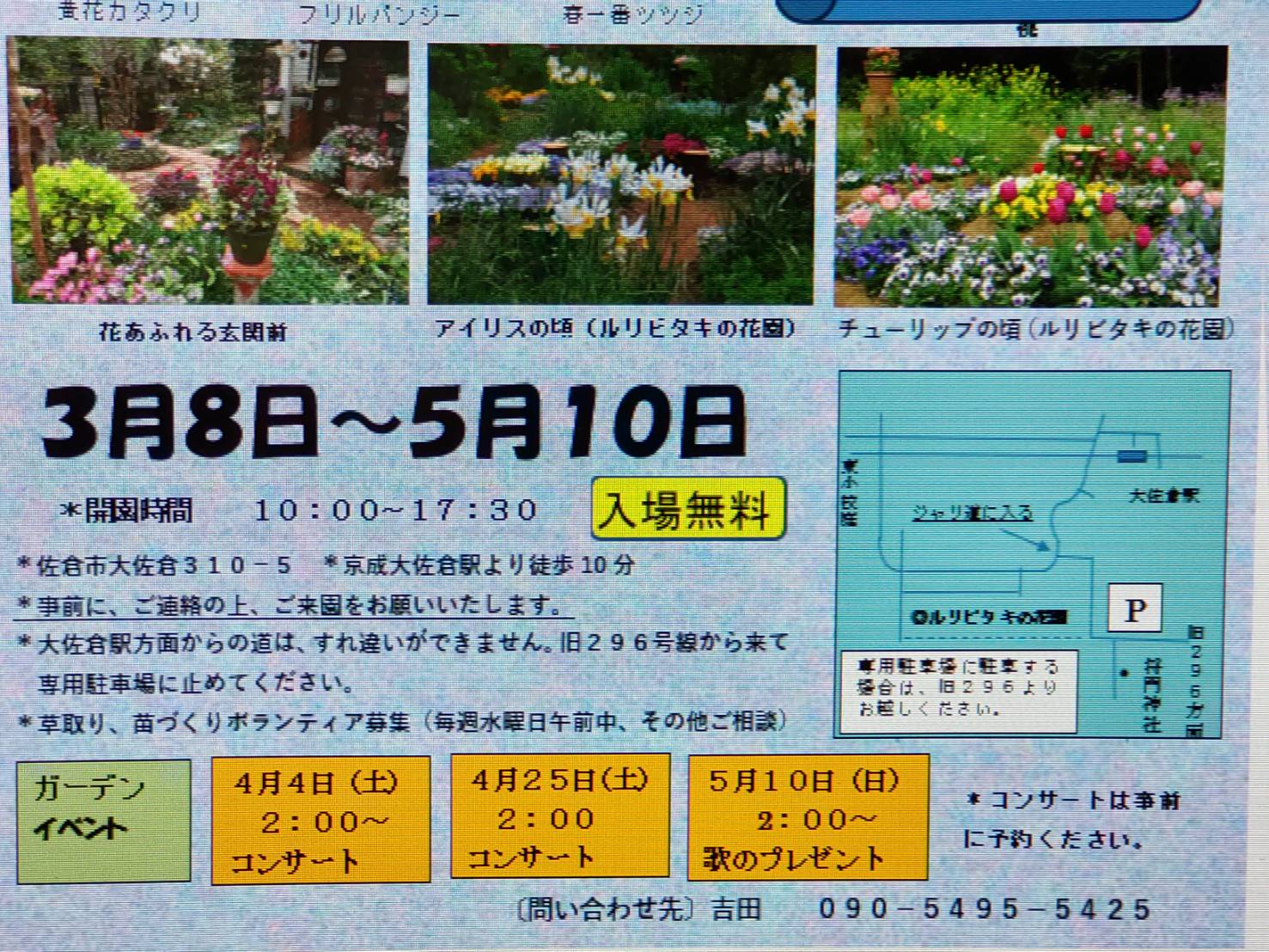The height and width of the screenshot is (952, 1269).
Task: Click the opening hours 10:00~17:30 text
Action: coord(395,510)
